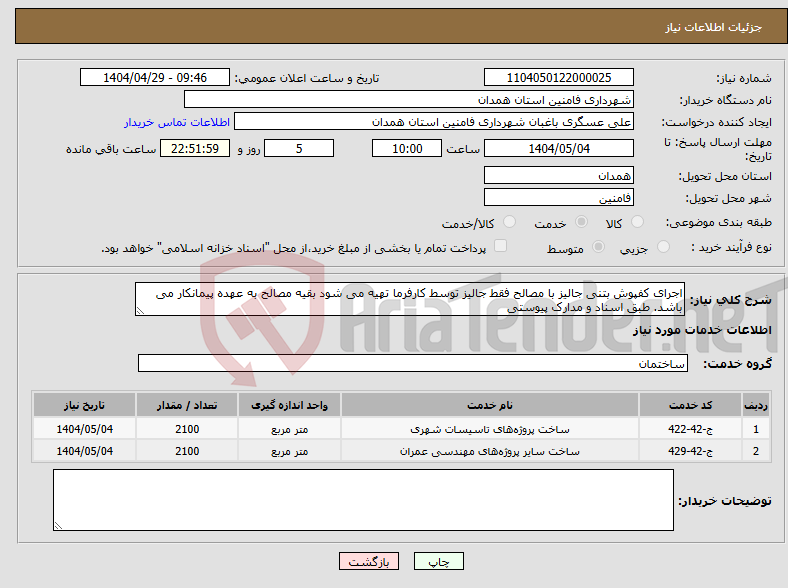Click the نام خدمت column header
This screenshot has width=788, height=588.
click(490, 405)
